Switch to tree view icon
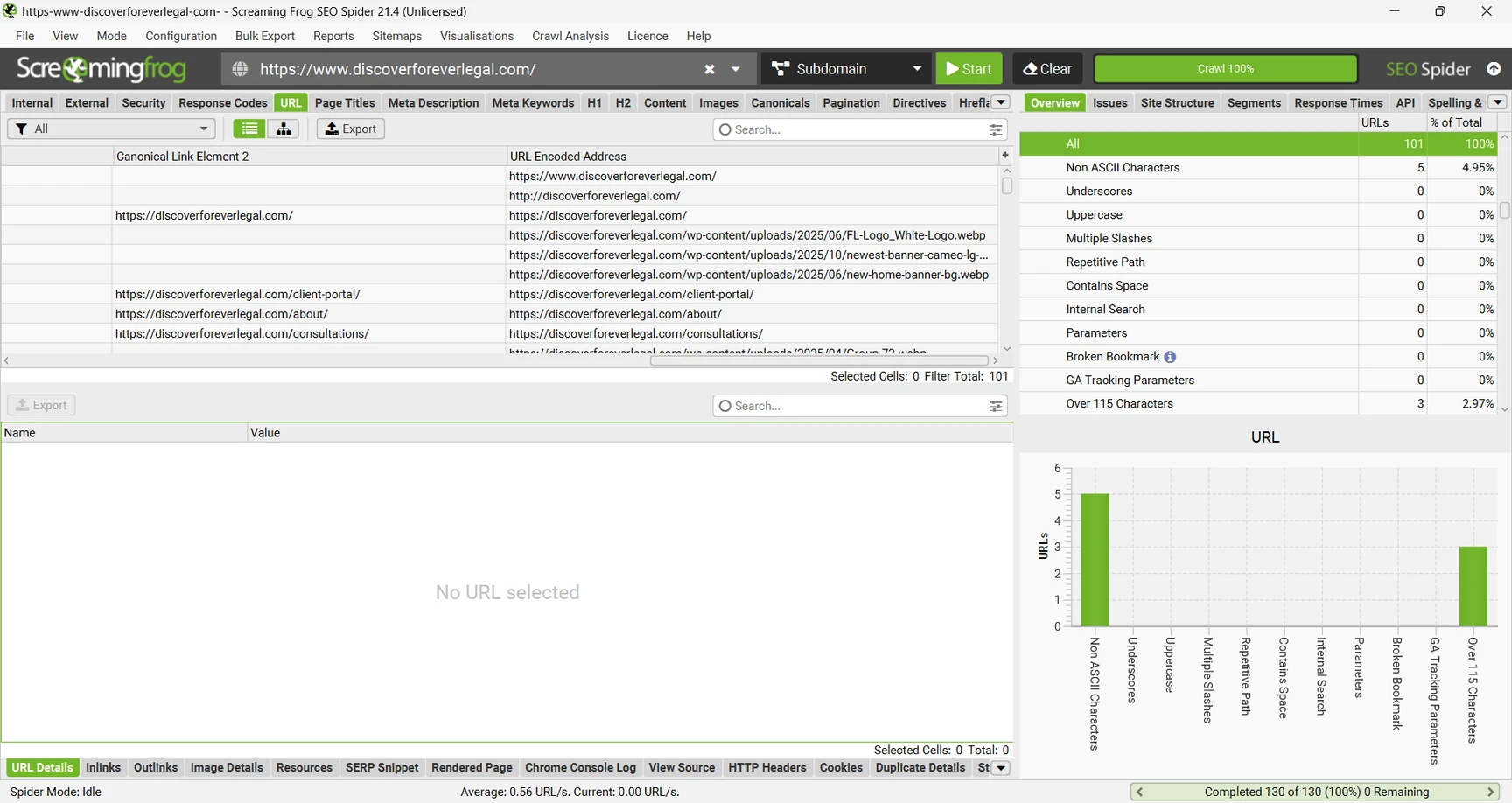The height and width of the screenshot is (803, 1512). (x=283, y=129)
